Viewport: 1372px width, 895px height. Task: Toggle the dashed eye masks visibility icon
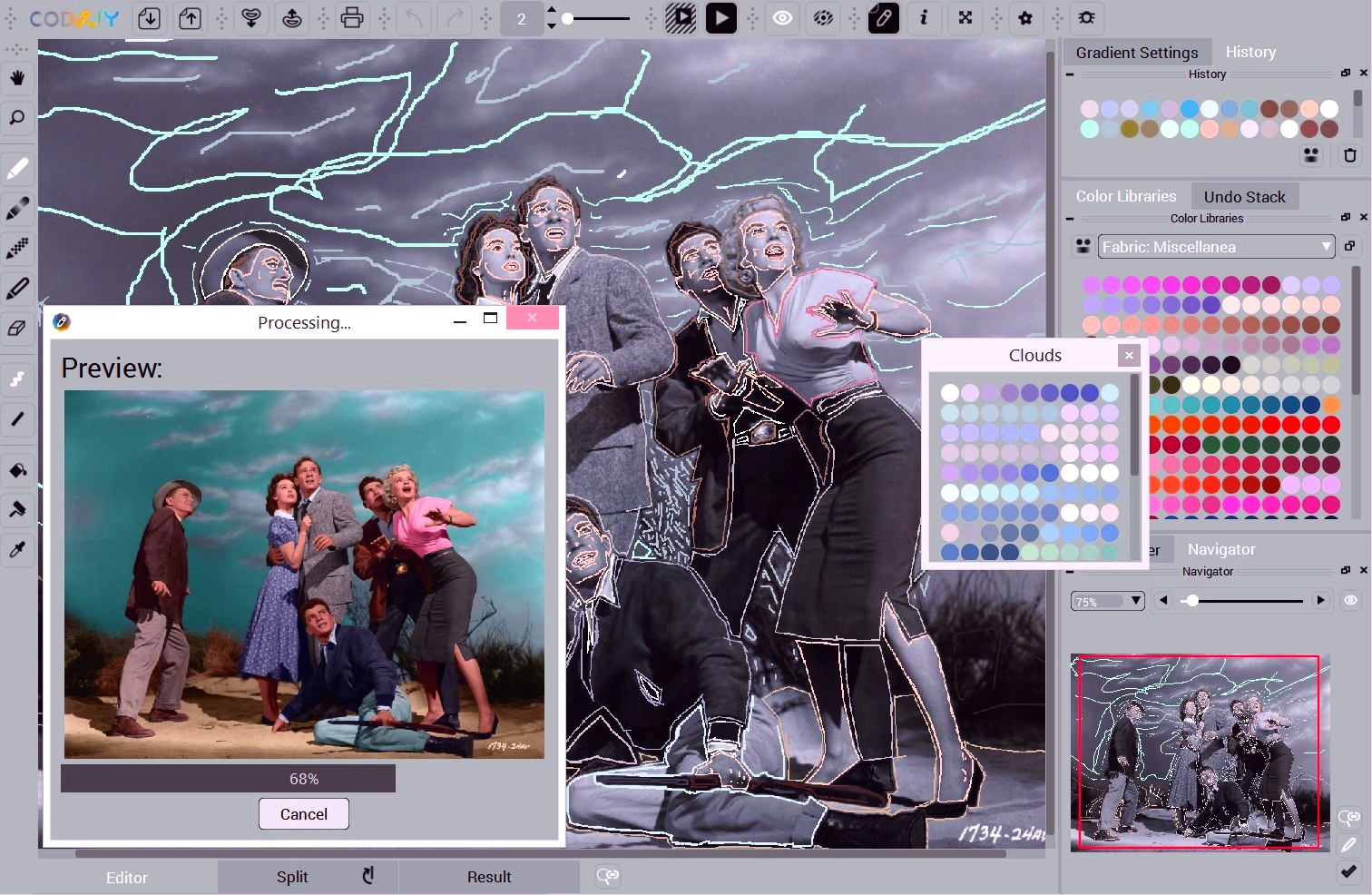pos(823,18)
